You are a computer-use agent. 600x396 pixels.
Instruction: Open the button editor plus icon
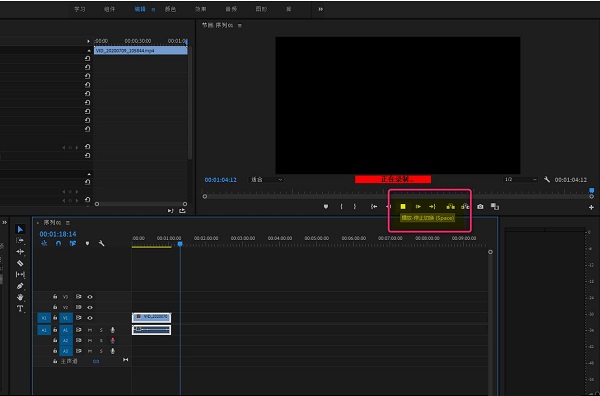[x=591, y=207]
